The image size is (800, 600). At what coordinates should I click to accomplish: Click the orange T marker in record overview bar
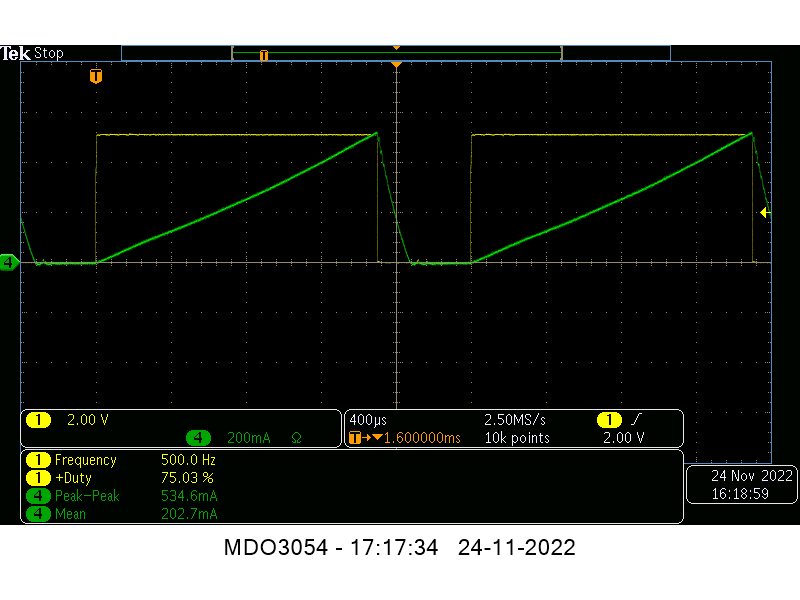[x=264, y=55]
